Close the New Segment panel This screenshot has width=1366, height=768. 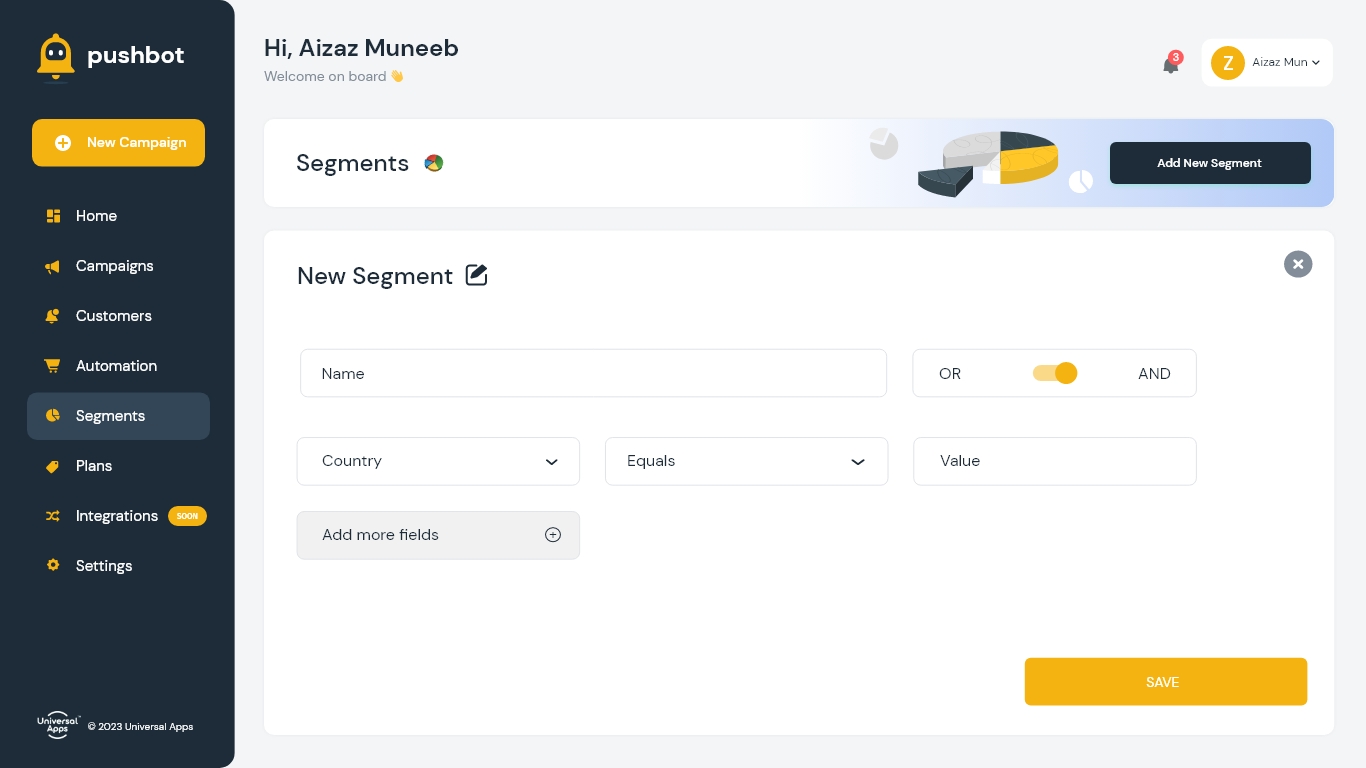pos(1298,264)
